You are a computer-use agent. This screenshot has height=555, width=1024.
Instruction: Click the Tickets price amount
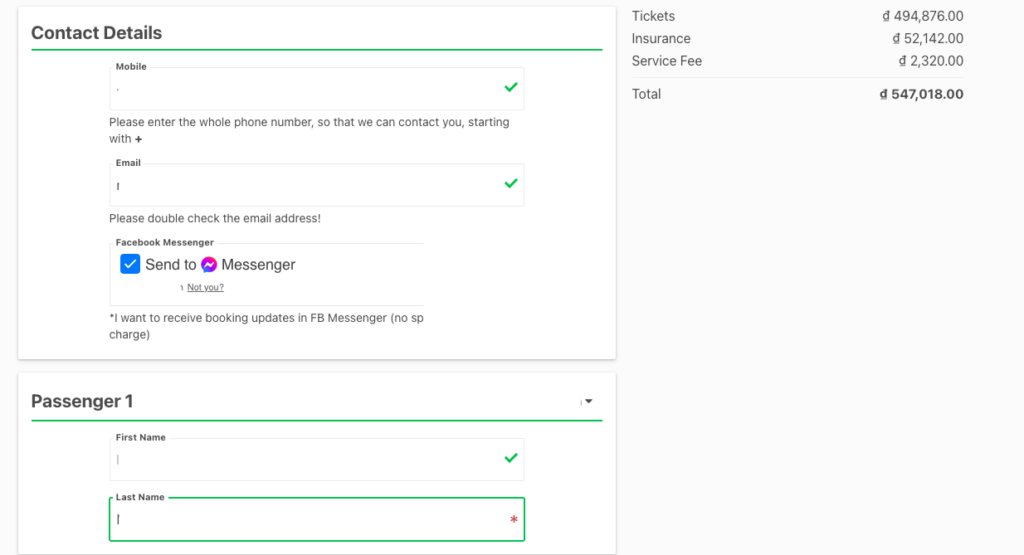click(x=922, y=16)
